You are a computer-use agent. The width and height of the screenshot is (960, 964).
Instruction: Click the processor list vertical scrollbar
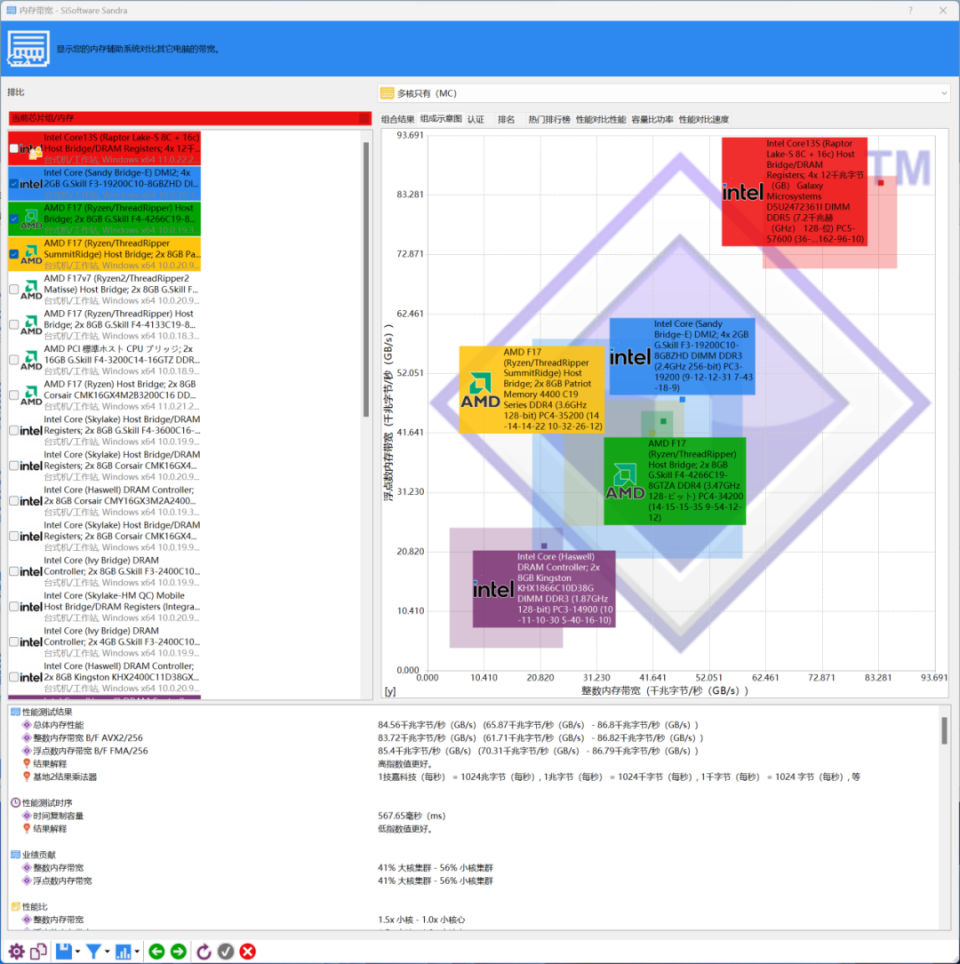click(367, 279)
